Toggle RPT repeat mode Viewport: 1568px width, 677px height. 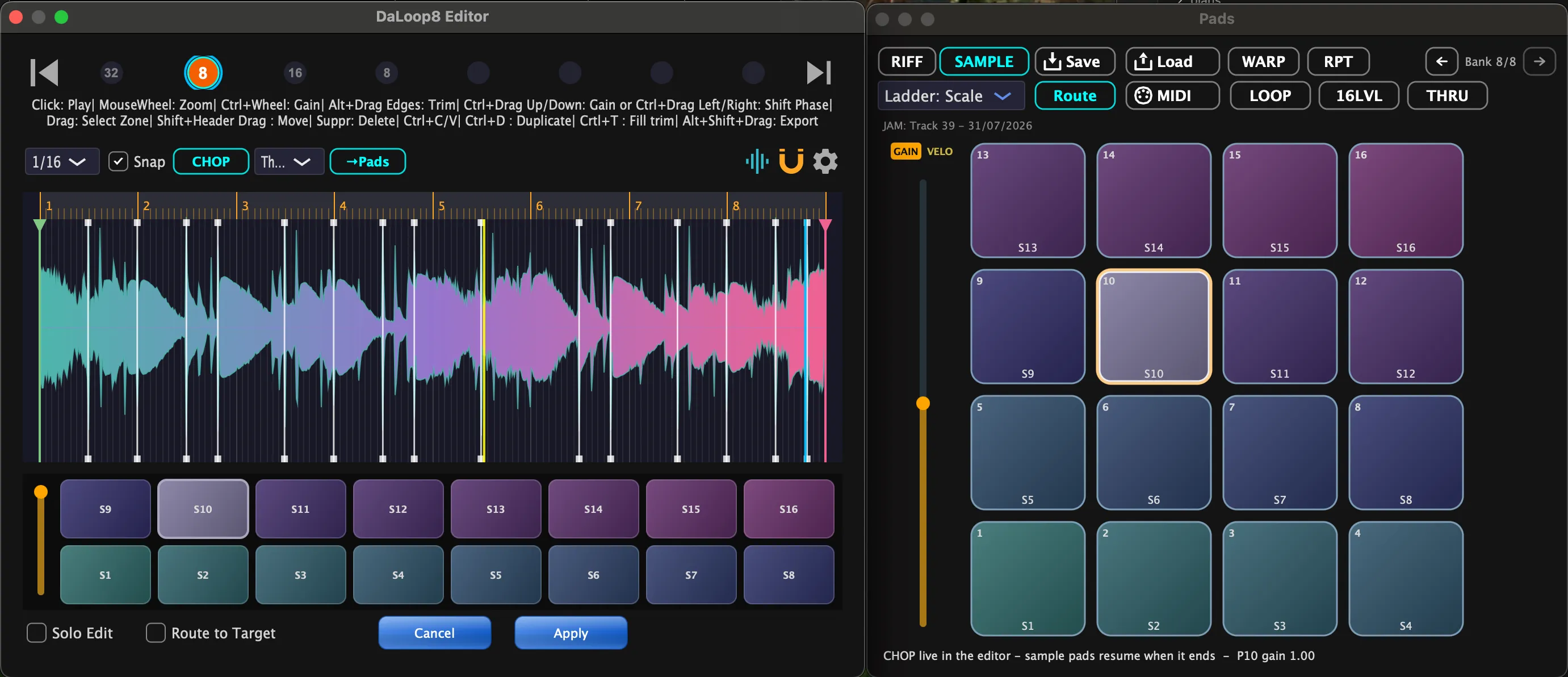click(1338, 61)
